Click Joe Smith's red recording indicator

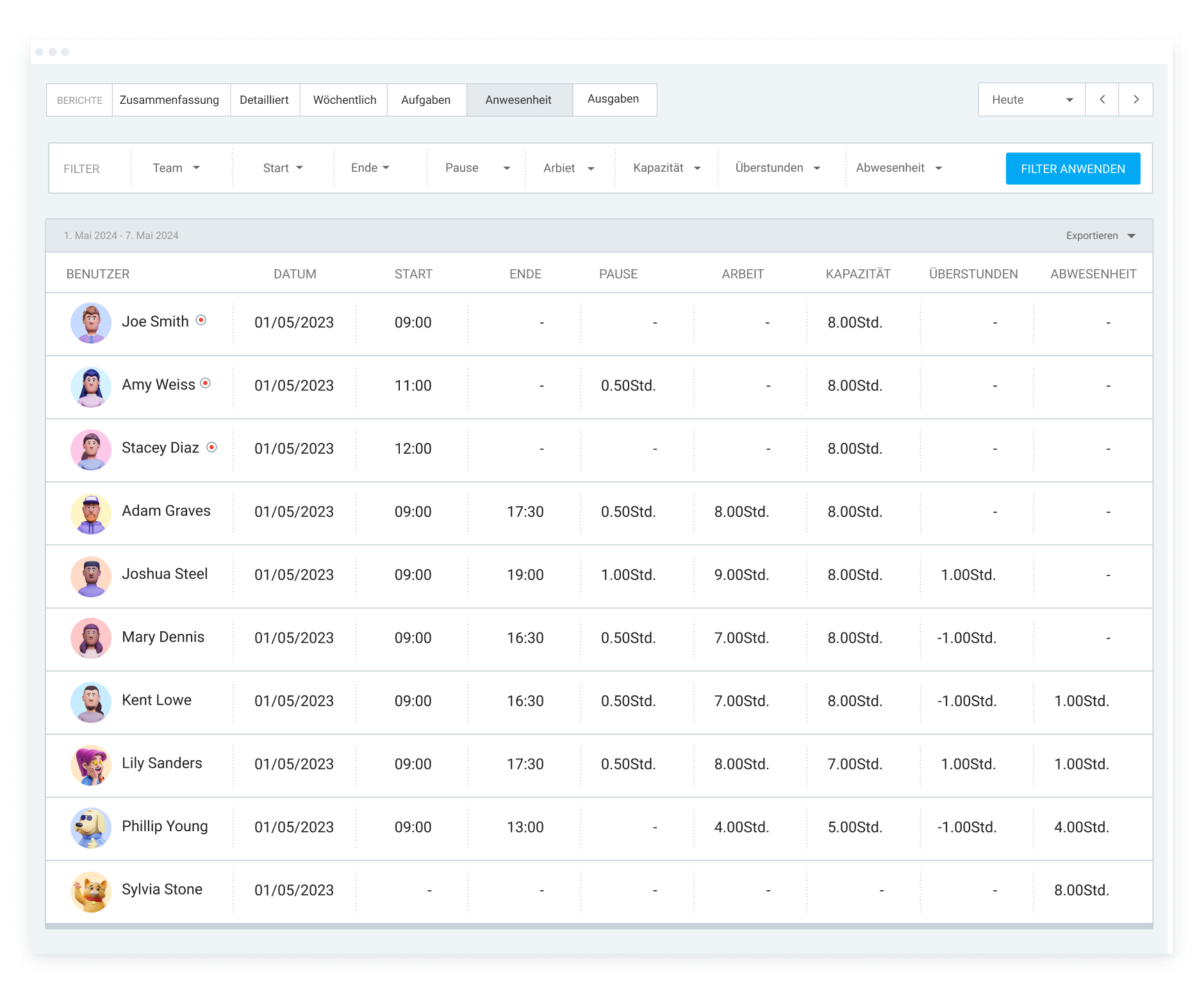click(201, 320)
